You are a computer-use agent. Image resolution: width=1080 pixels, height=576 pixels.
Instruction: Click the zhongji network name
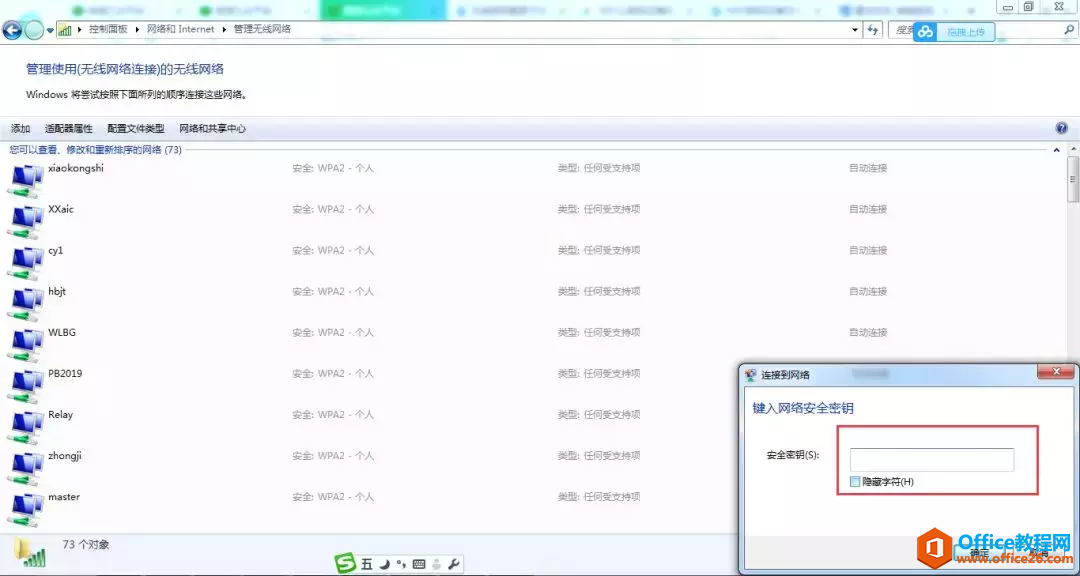coord(65,455)
